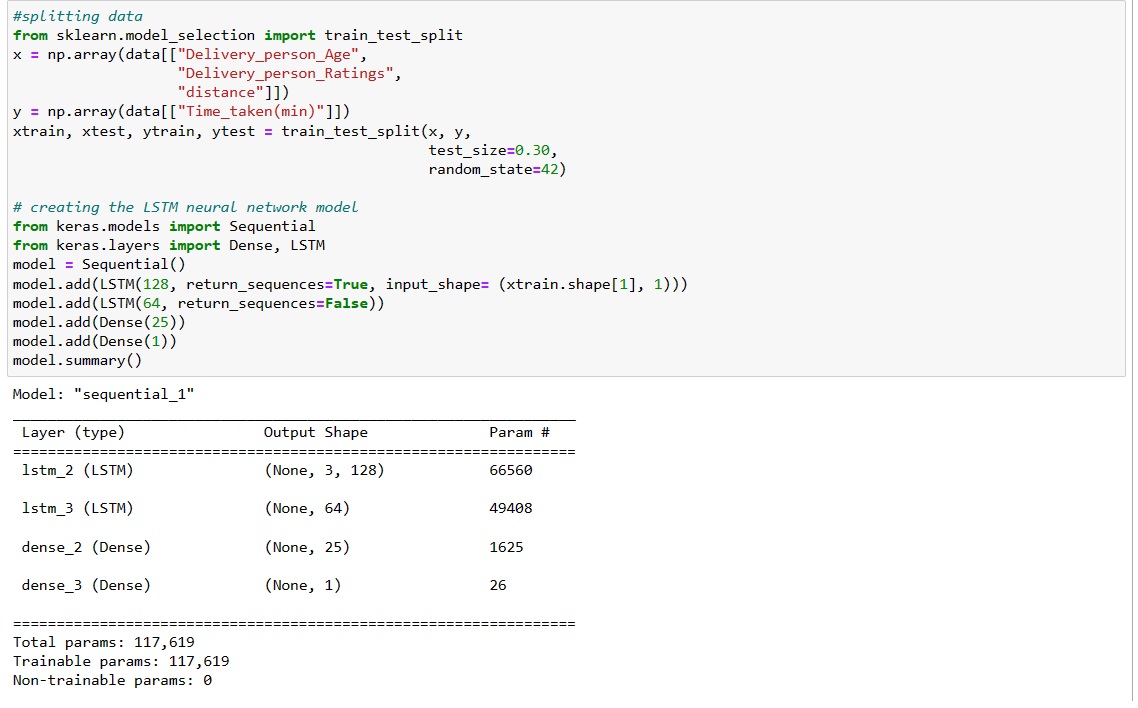Click the dense_3 (Dense) row name
The image size is (1138, 708).
point(86,585)
